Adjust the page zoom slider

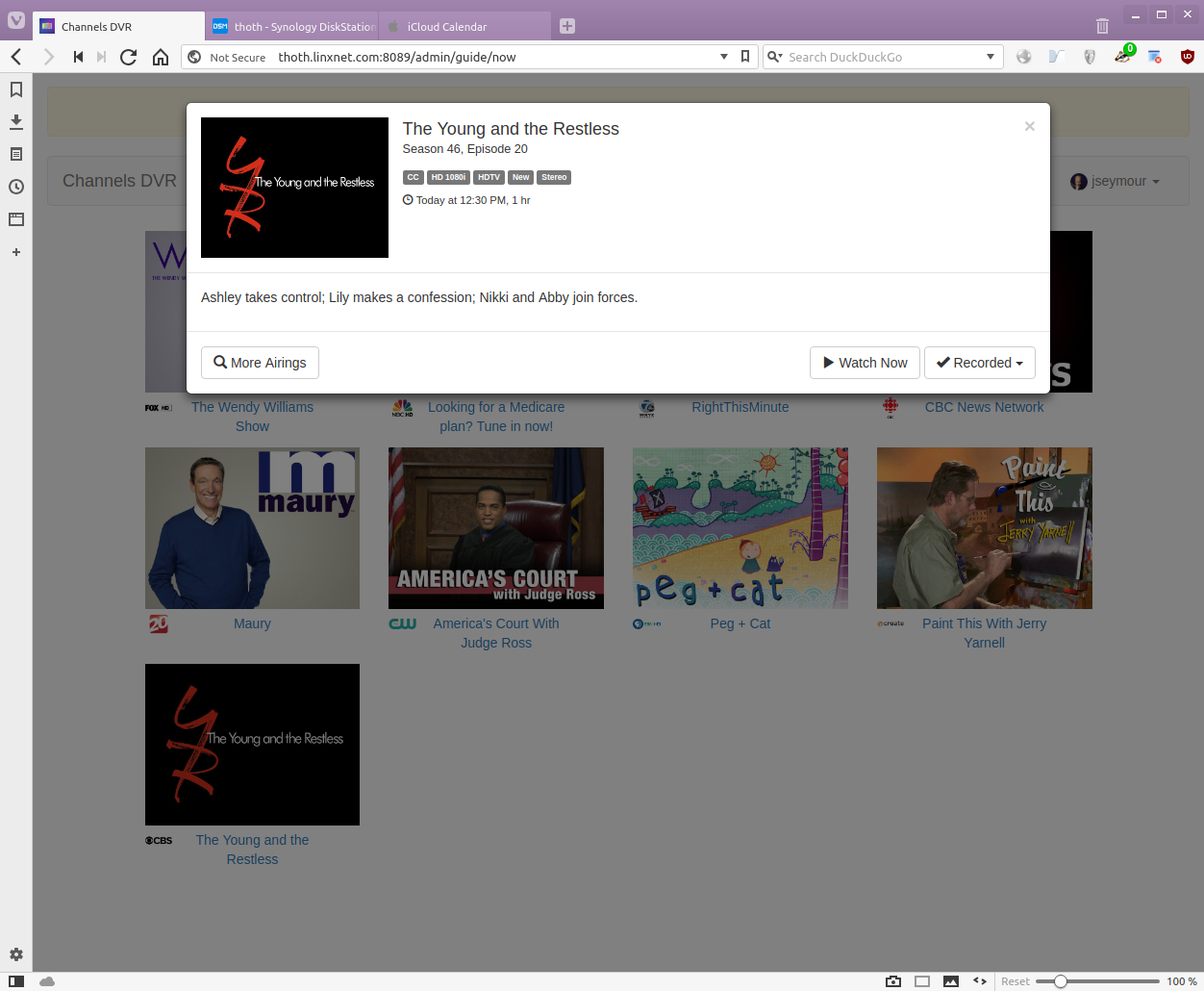[x=1097, y=981]
